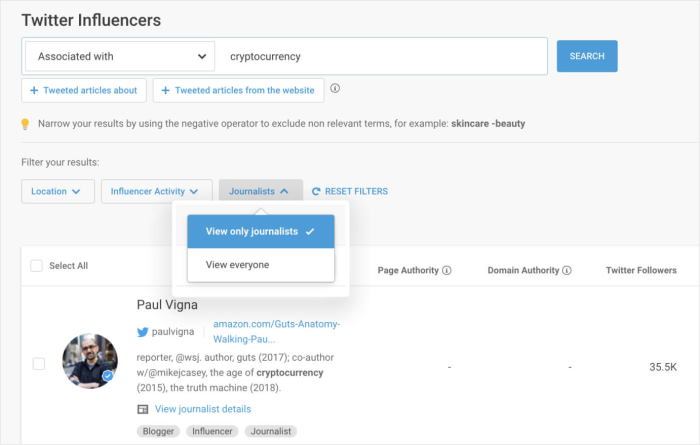Click the plus icon on Tweeted articles about
Viewport: 700px width, 445px height.
(x=35, y=90)
